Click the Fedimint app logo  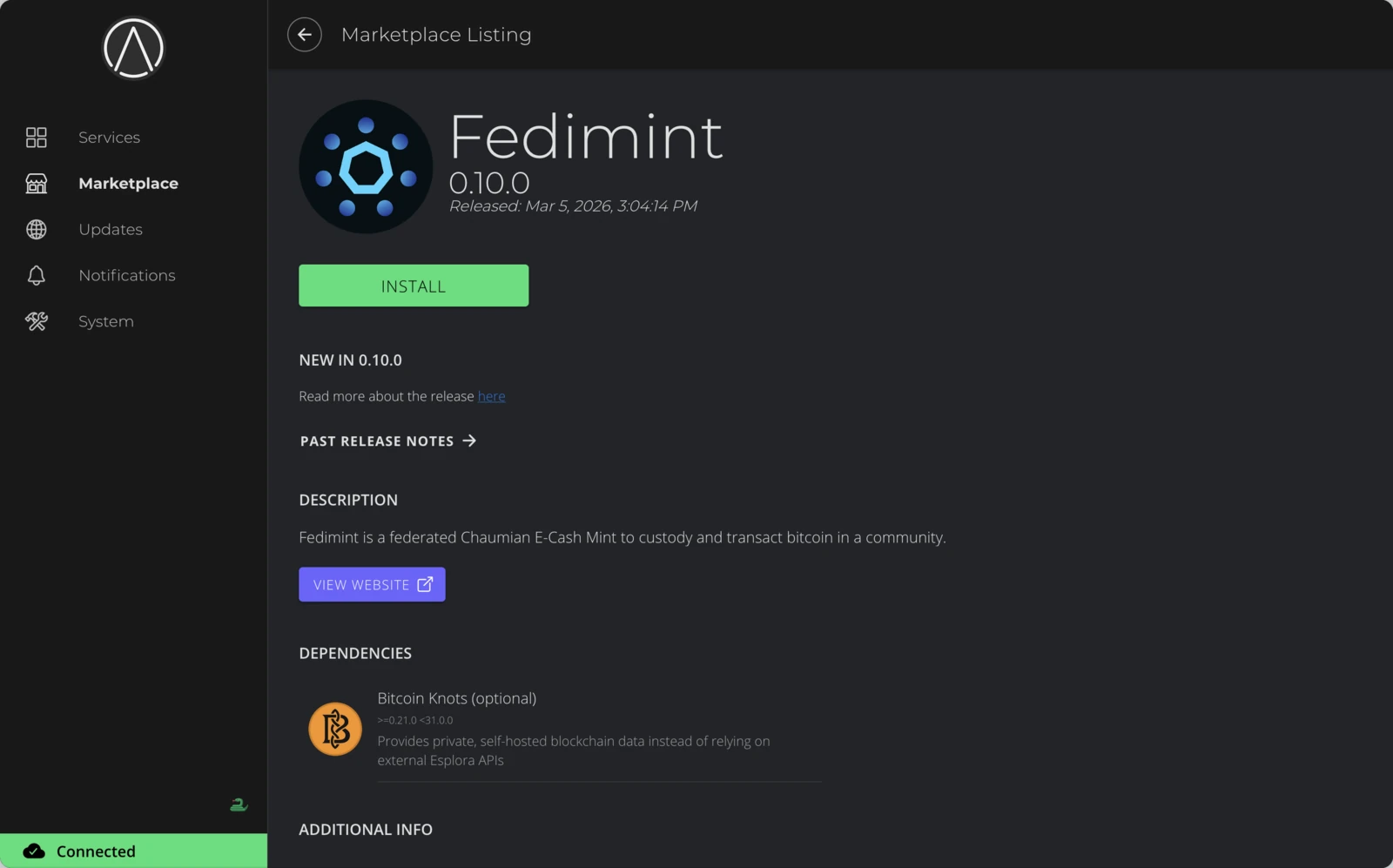(x=366, y=165)
